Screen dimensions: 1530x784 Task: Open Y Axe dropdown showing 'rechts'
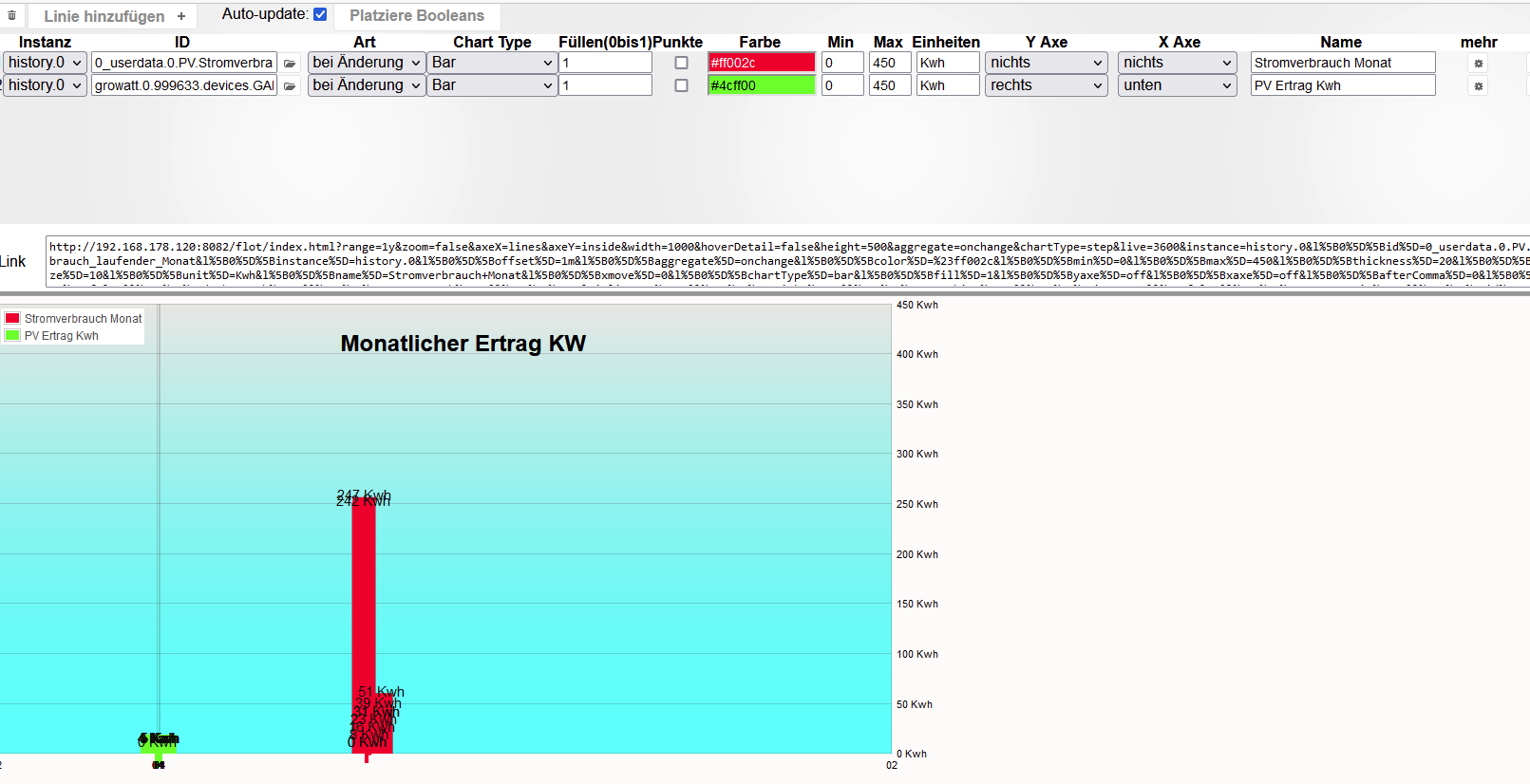1047,85
